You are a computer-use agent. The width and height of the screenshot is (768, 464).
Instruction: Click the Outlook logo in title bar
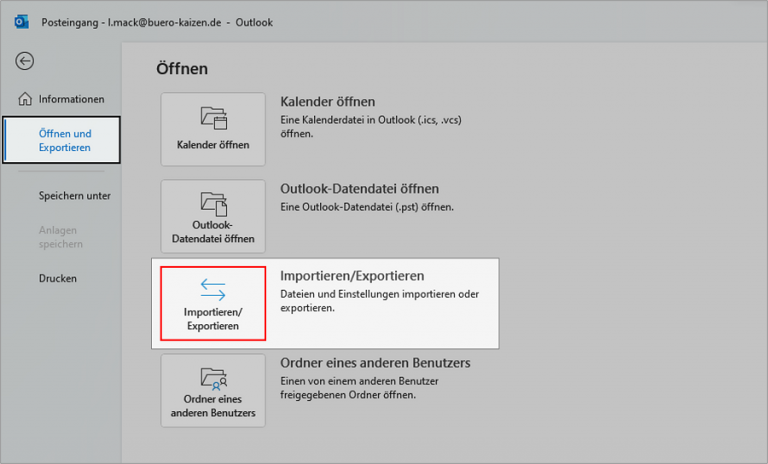point(22,23)
